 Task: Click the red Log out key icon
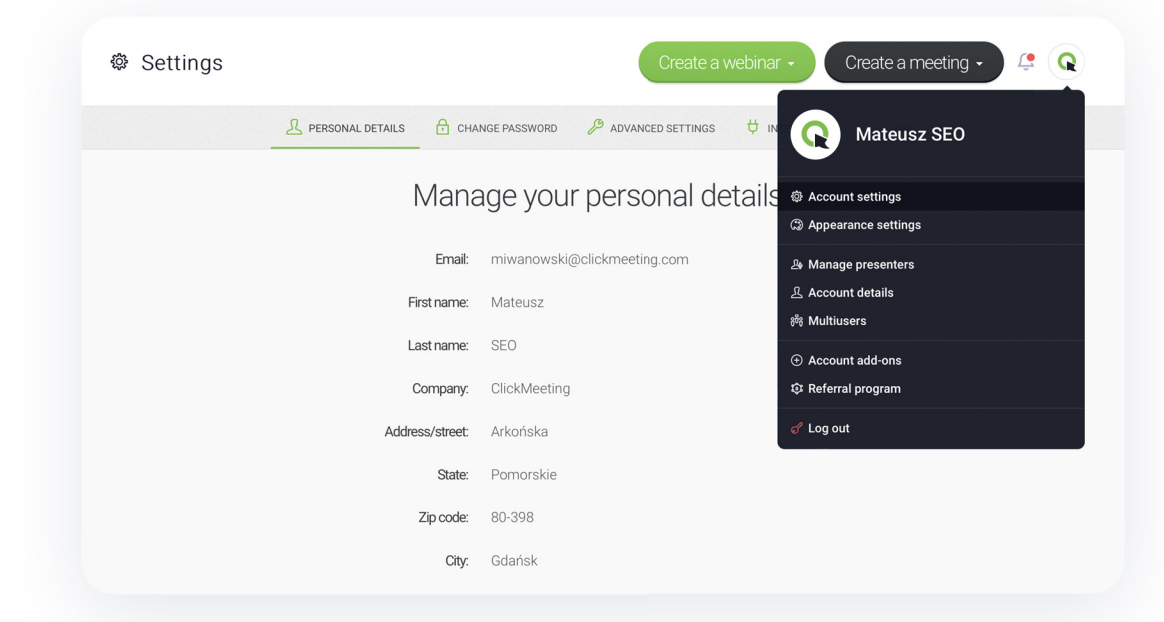(x=797, y=428)
